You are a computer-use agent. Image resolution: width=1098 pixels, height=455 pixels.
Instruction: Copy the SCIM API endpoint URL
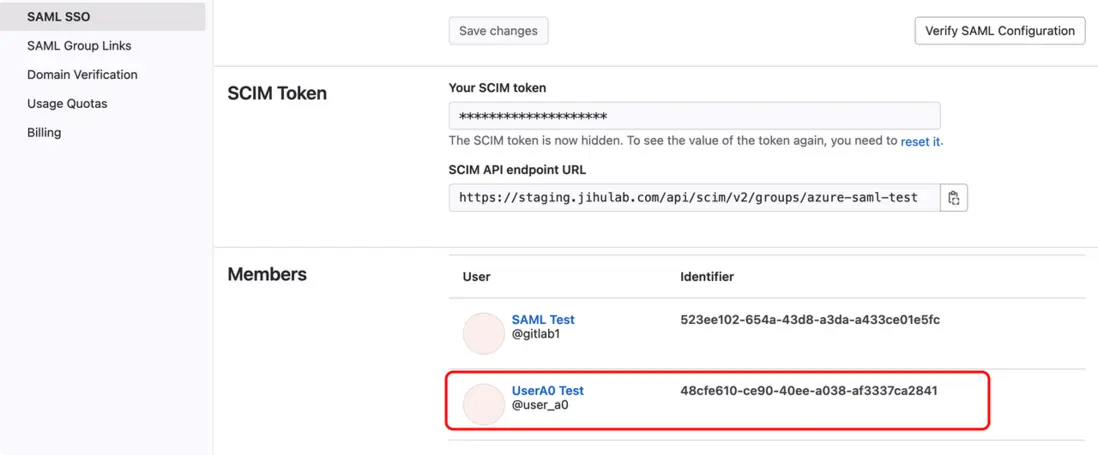(954, 198)
